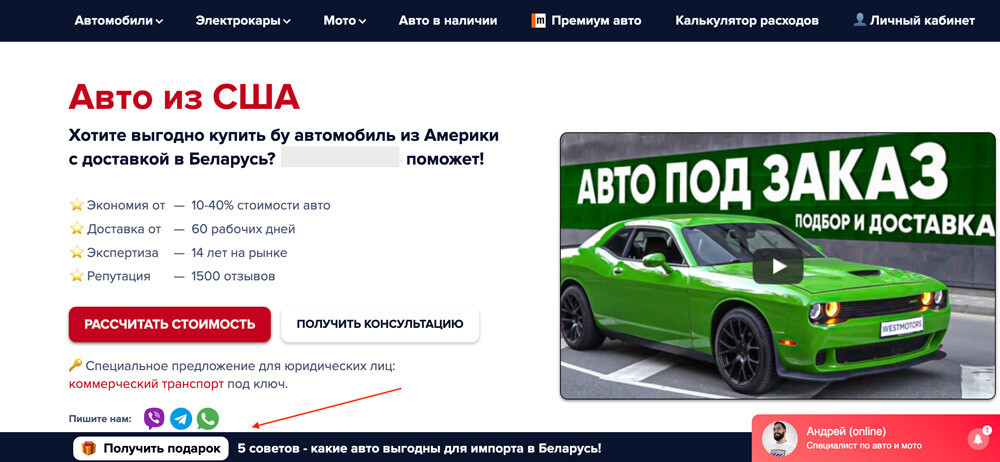Follow the коммерческий транспорт link
The image size is (1000, 462).
[x=146, y=384]
